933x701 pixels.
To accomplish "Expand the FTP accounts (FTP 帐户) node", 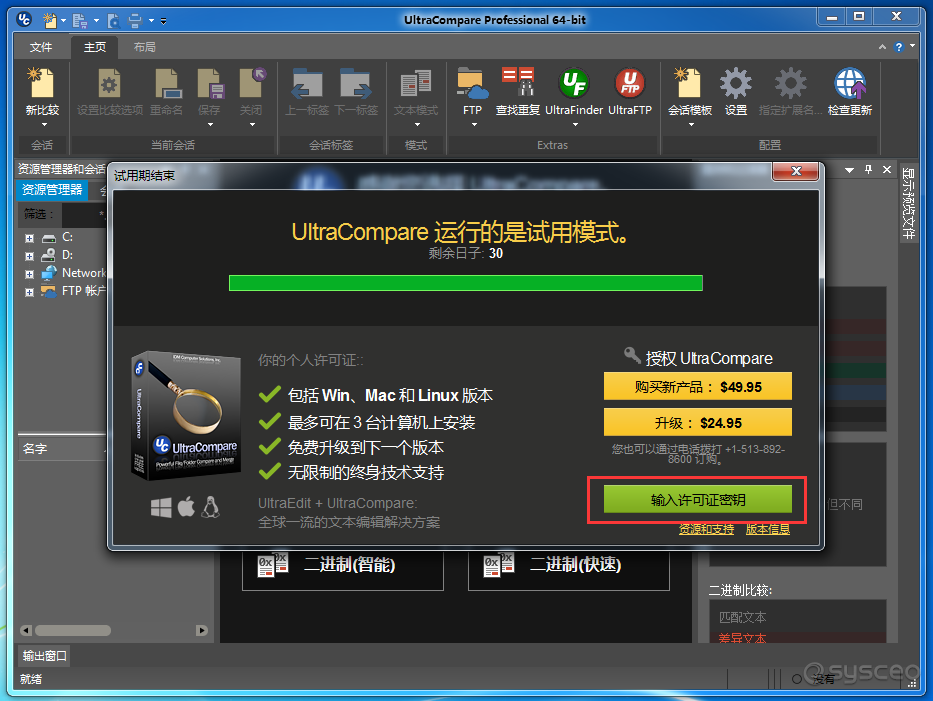I will tap(29, 292).
